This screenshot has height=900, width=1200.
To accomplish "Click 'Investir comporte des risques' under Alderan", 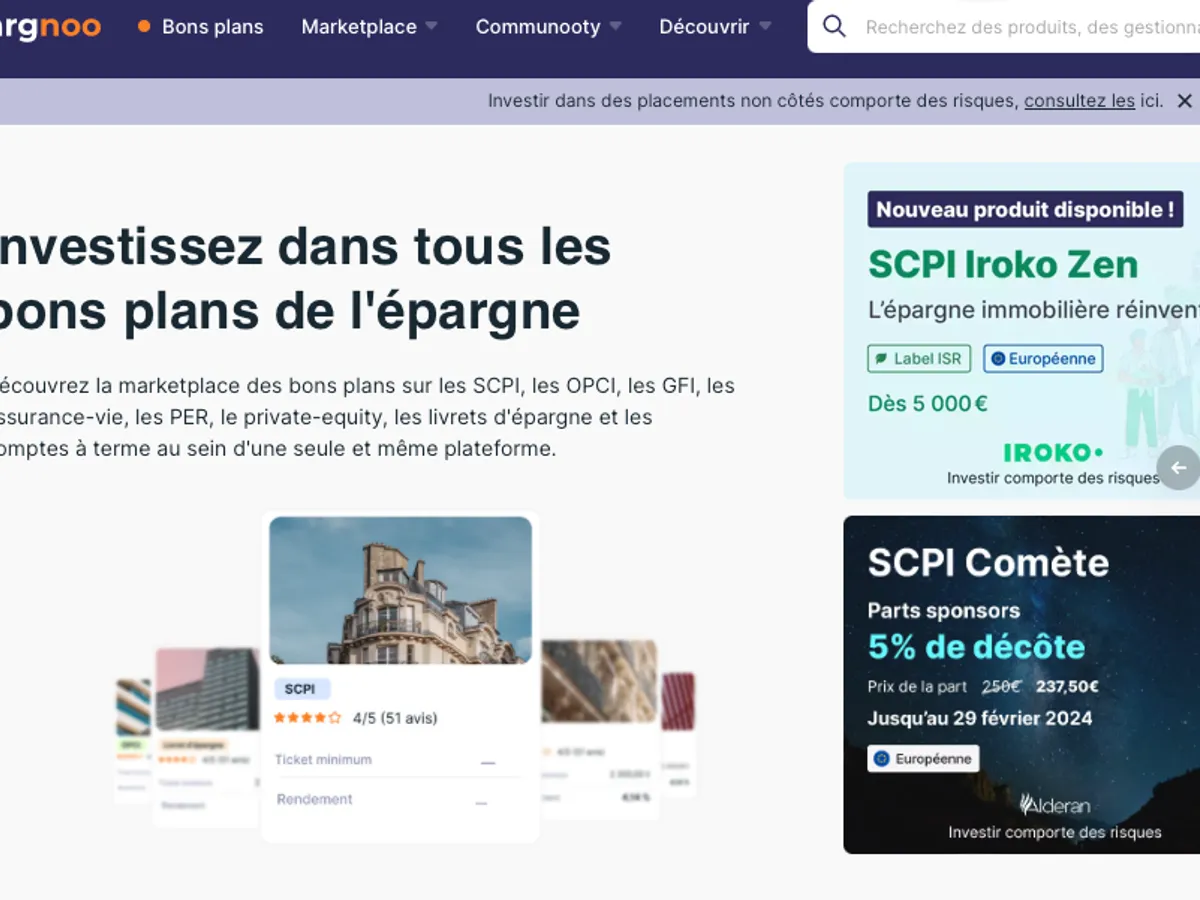I will click(1055, 832).
